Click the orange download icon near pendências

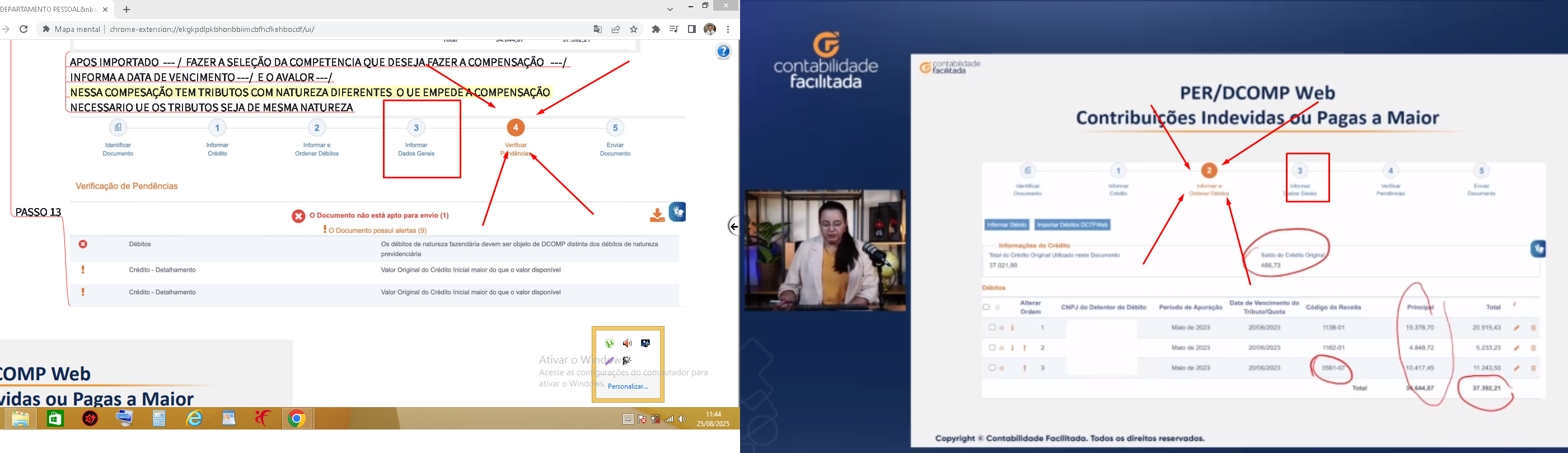tap(657, 215)
